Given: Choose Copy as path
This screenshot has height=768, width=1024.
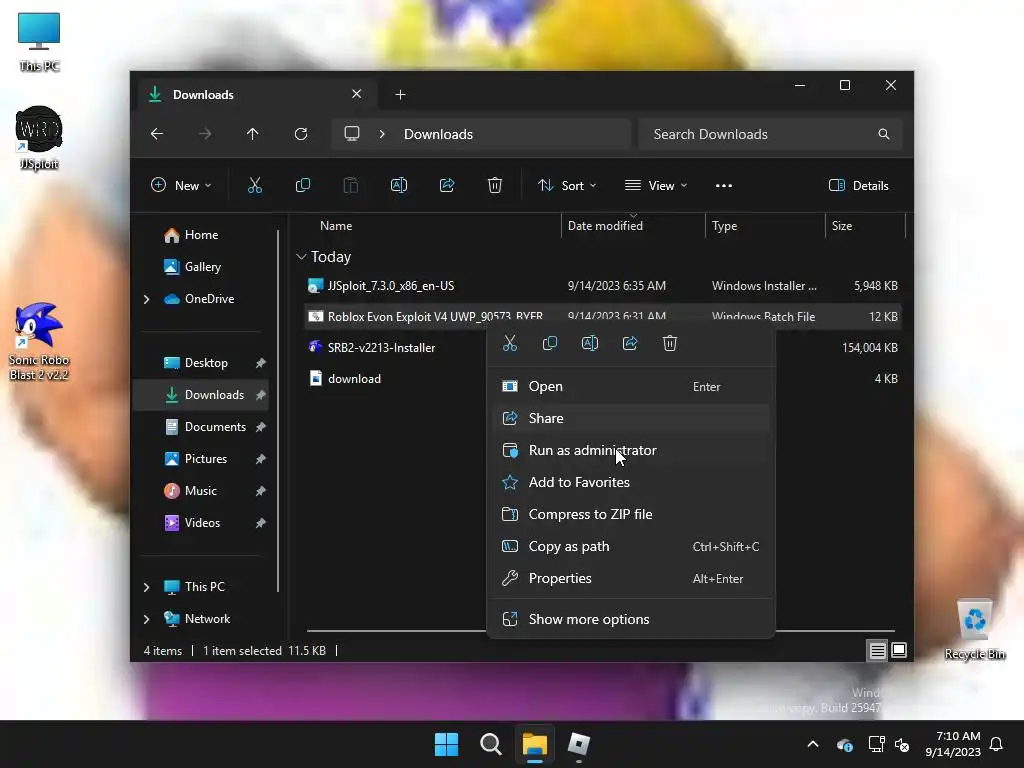Looking at the screenshot, I should pos(631,547).
